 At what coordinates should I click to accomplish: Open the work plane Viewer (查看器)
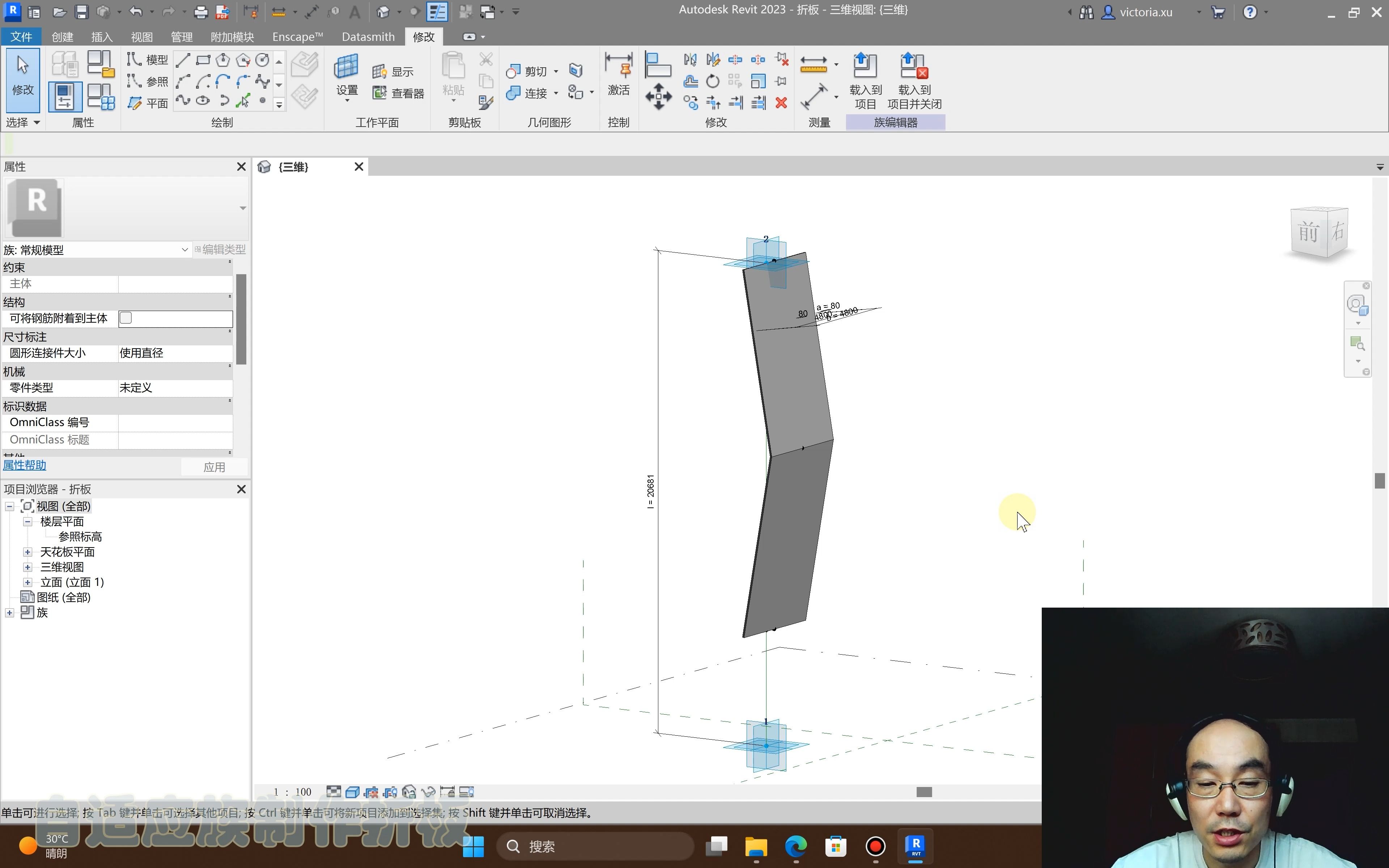[x=398, y=93]
